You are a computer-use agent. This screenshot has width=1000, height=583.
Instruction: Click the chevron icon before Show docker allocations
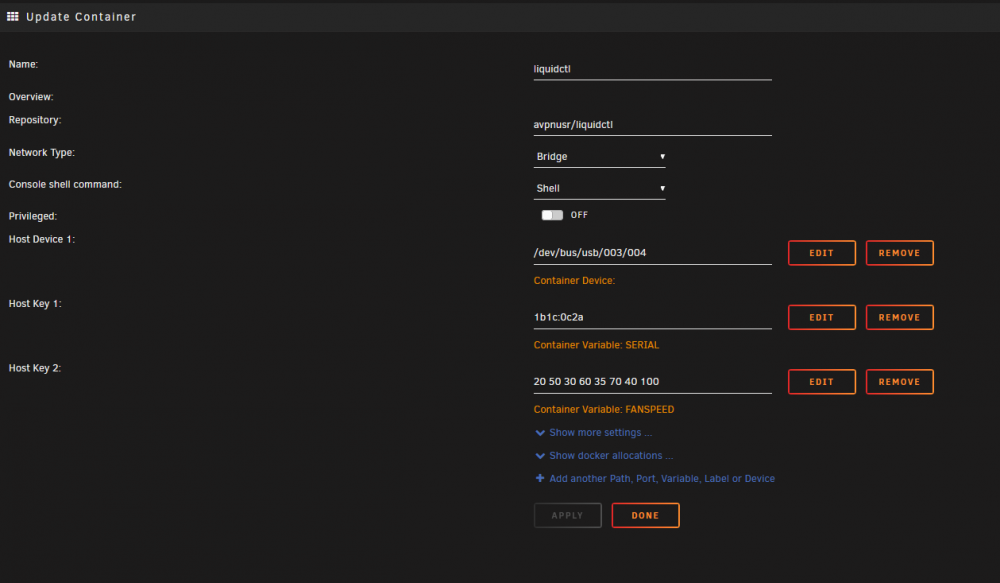click(x=540, y=456)
